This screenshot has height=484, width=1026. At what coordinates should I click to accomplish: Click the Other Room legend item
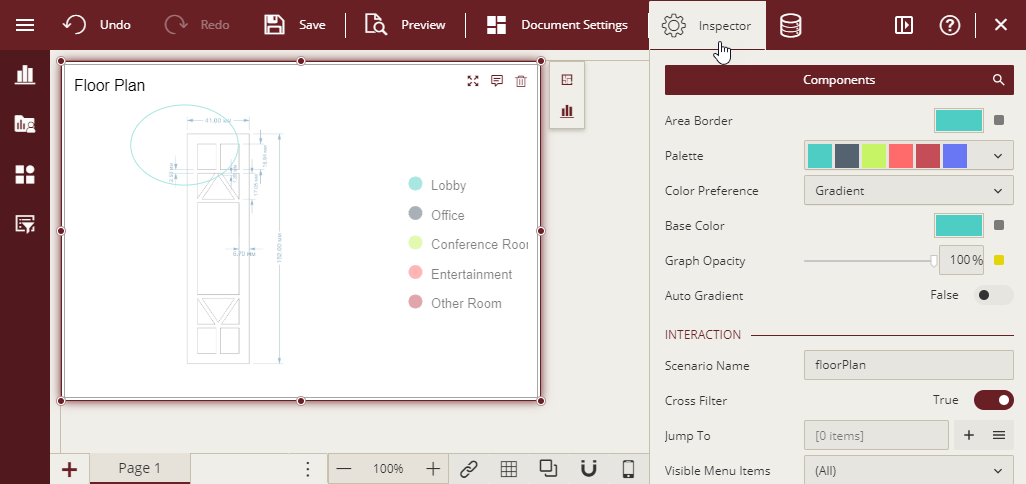[x=455, y=303]
